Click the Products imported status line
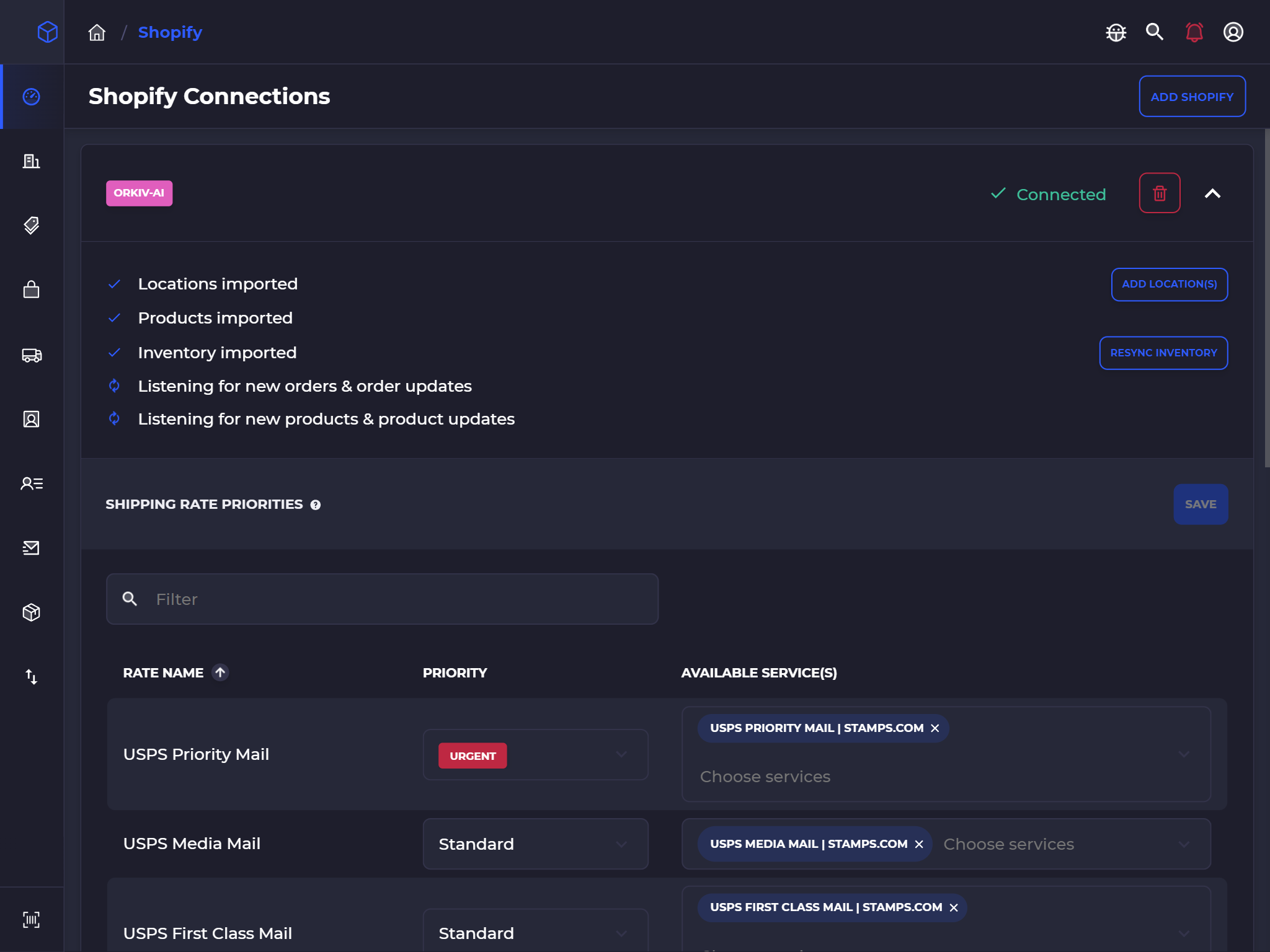Image resolution: width=1270 pixels, height=952 pixels. (x=215, y=318)
